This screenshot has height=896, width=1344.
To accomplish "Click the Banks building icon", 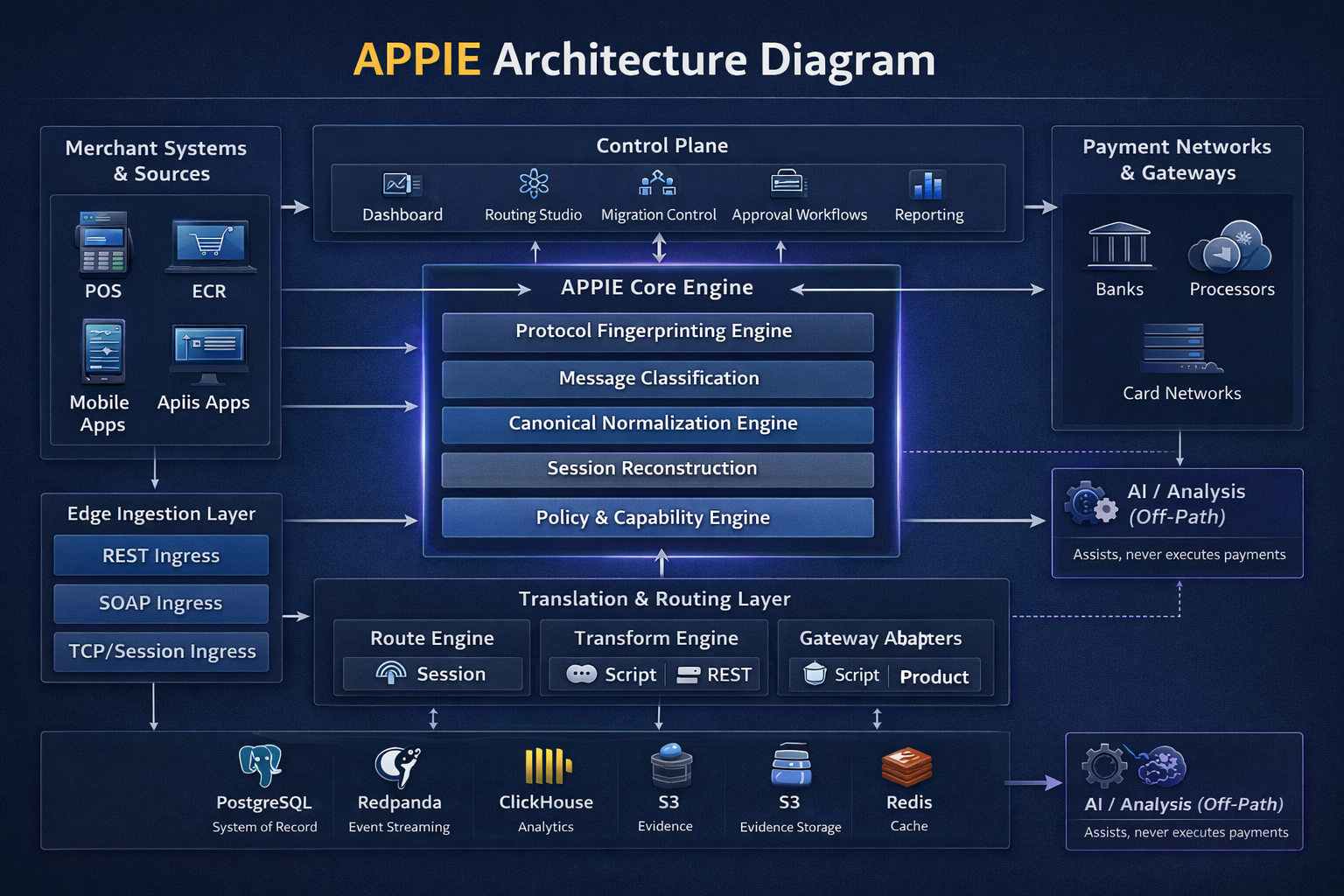I will 1119,246.
